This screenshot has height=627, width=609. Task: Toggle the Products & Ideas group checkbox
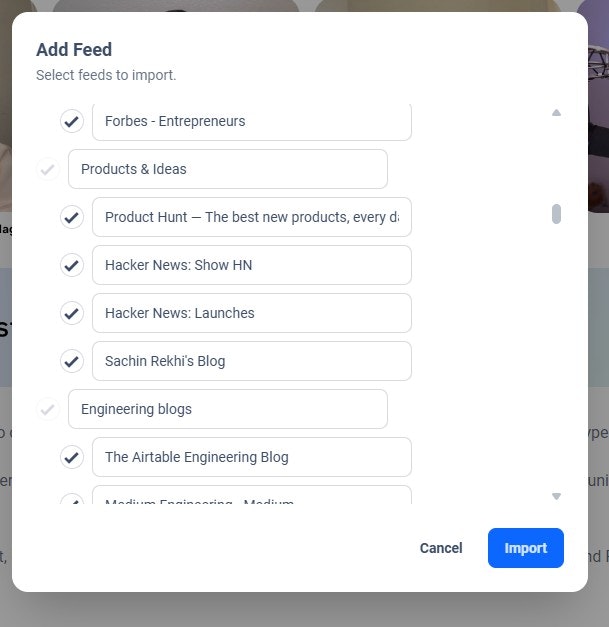(48, 169)
